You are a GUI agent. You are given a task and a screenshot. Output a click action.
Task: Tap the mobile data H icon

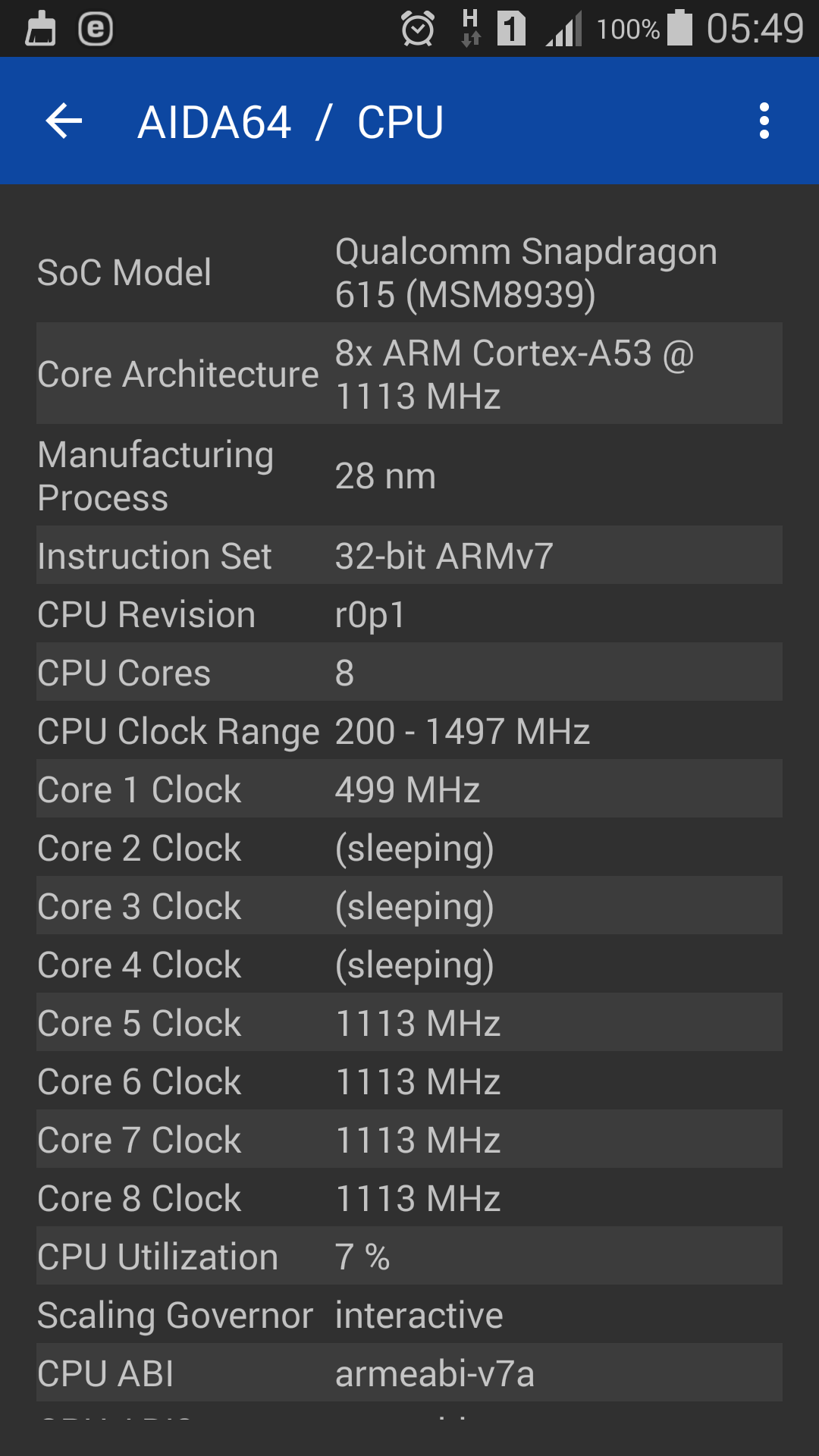point(470,28)
